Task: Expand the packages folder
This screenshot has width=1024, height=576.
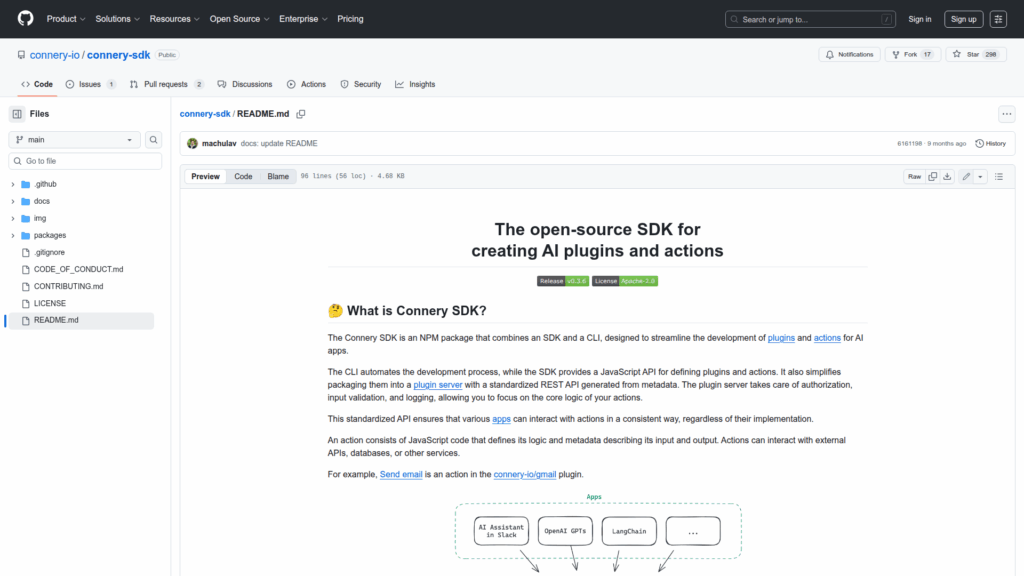Action: (x=12, y=235)
